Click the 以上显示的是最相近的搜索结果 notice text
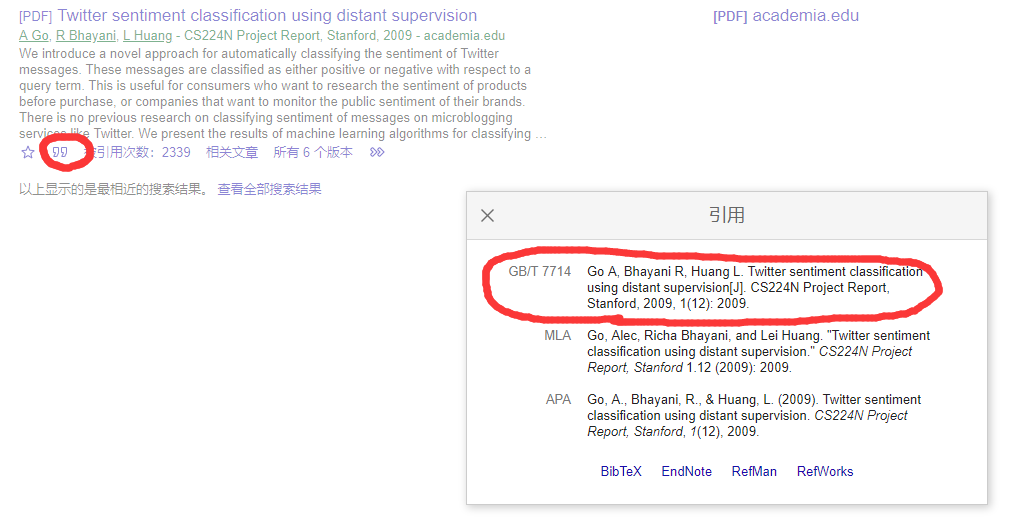The image size is (1020, 519). click(114, 189)
